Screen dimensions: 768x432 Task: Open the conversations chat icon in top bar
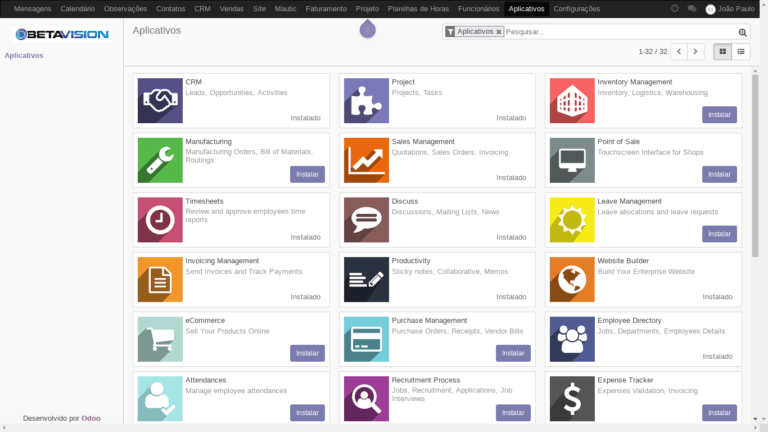692,9
